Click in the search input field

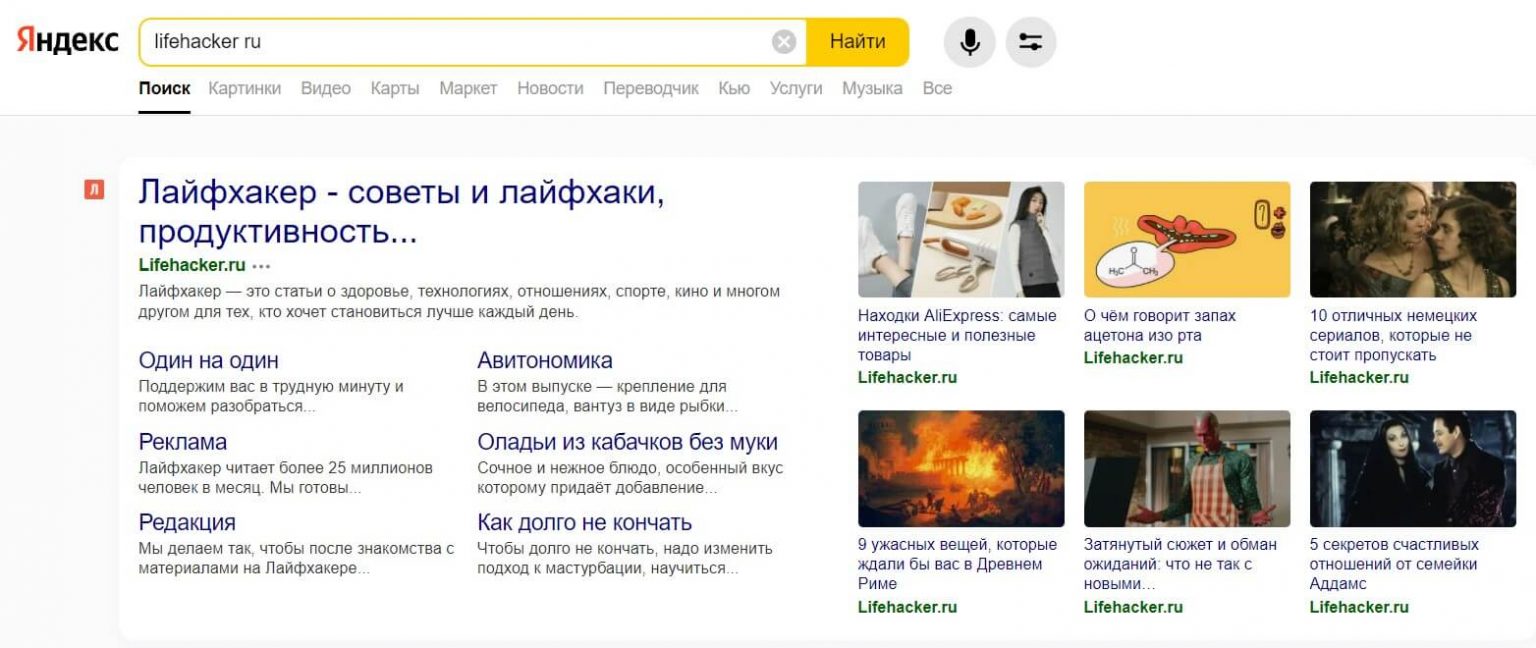click(x=450, y=42)
